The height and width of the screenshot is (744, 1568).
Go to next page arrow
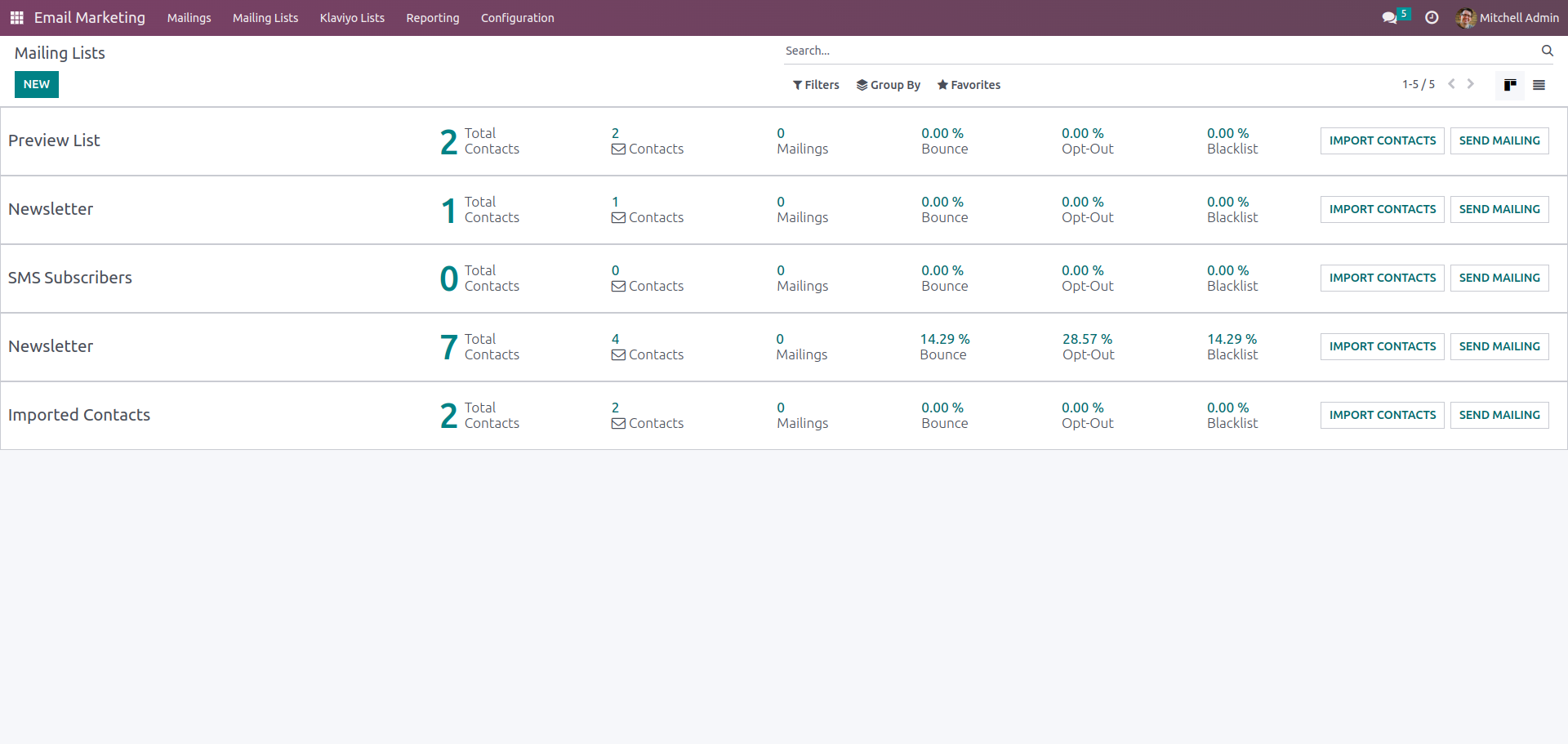[x=1471, y=84]
